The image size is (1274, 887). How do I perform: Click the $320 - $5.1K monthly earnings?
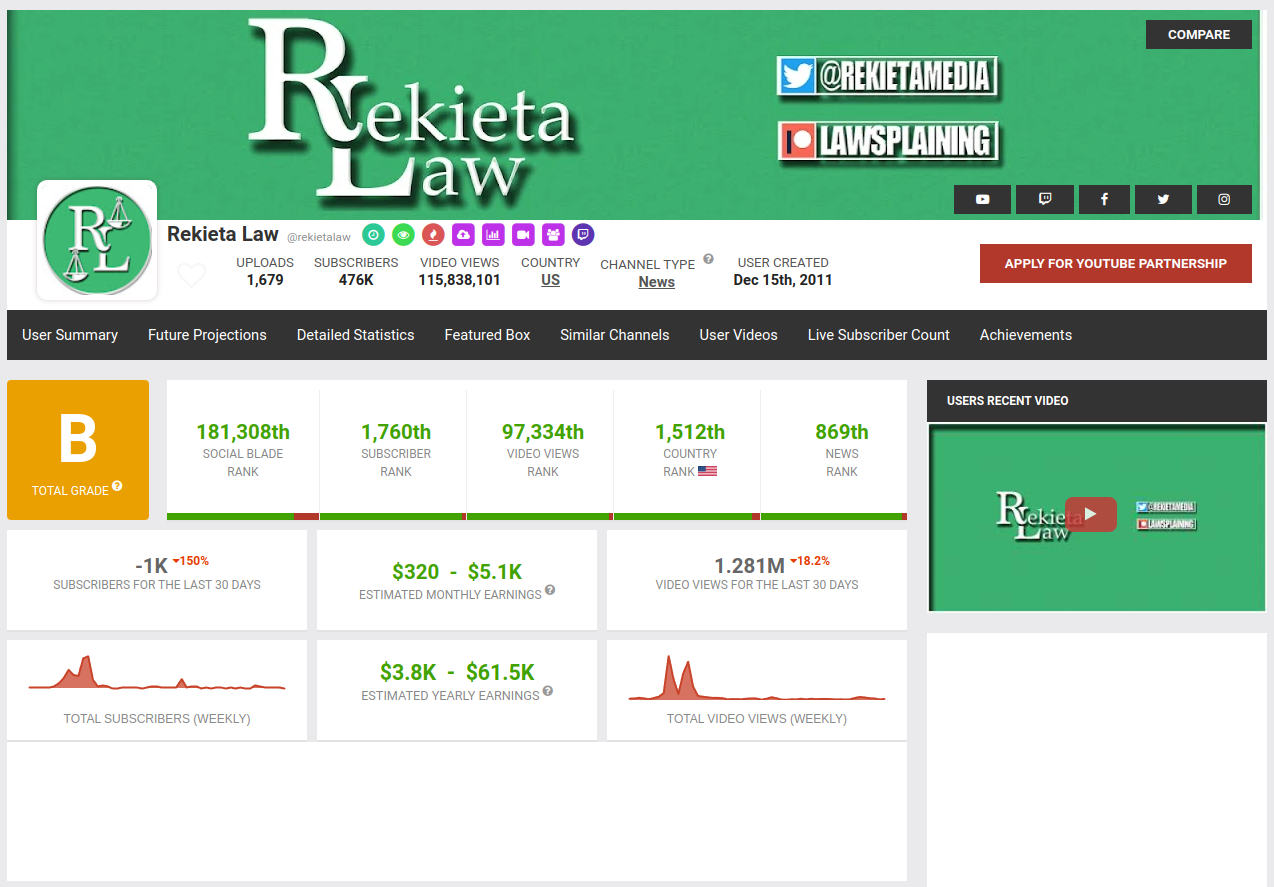pyautogui.click(x=457, y=572)
